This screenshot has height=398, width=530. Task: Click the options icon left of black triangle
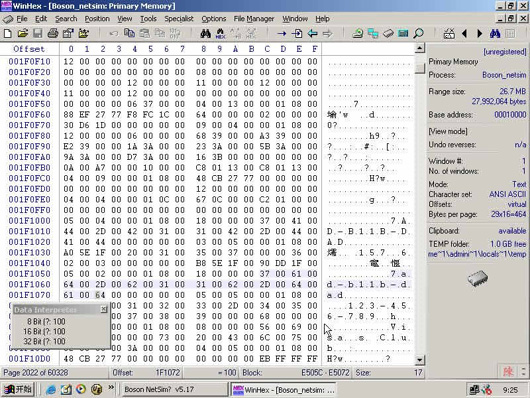[449, 33]
